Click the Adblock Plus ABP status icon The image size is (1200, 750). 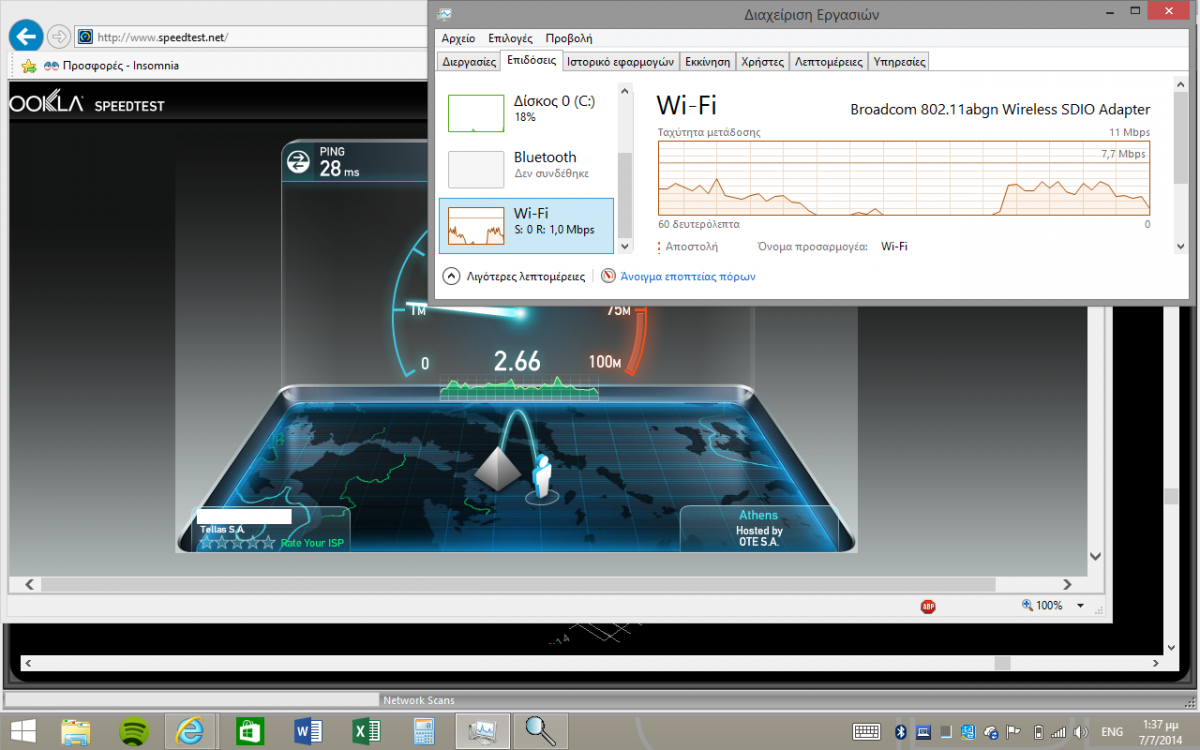click(927, 606)
